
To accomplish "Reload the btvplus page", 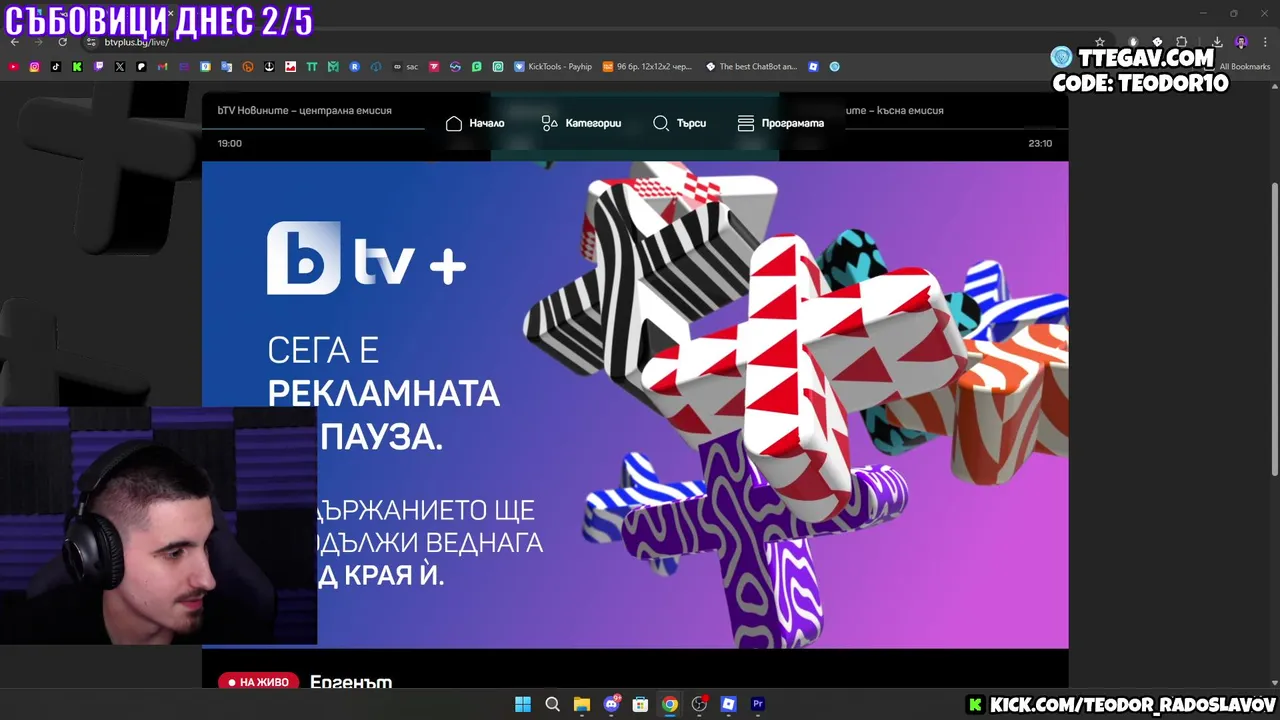I will point(62,42).
